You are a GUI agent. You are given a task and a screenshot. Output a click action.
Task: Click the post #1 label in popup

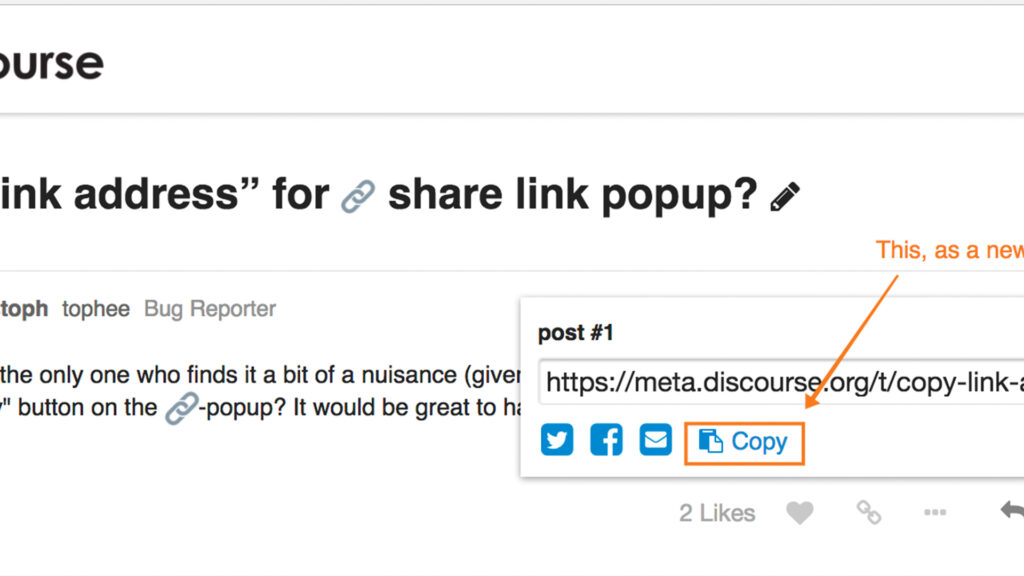575,333
